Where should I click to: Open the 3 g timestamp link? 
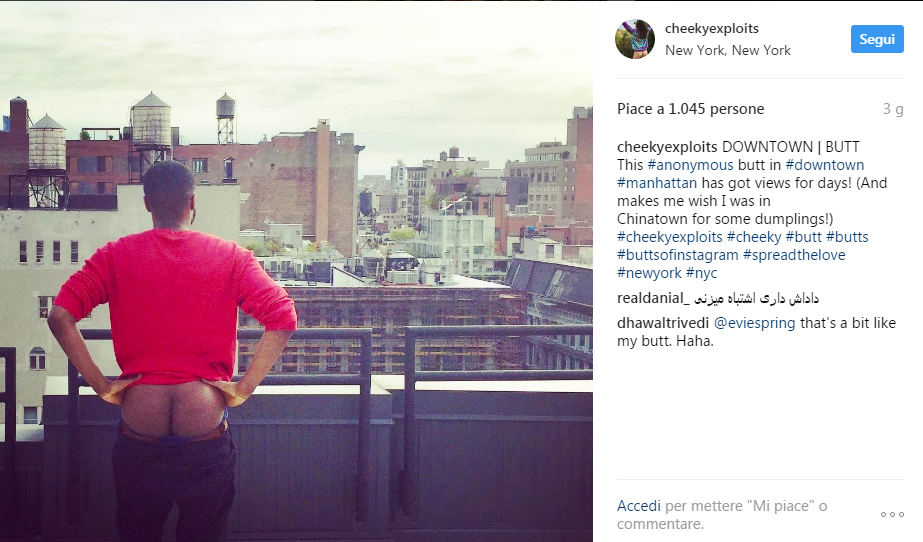coord(893,109)
